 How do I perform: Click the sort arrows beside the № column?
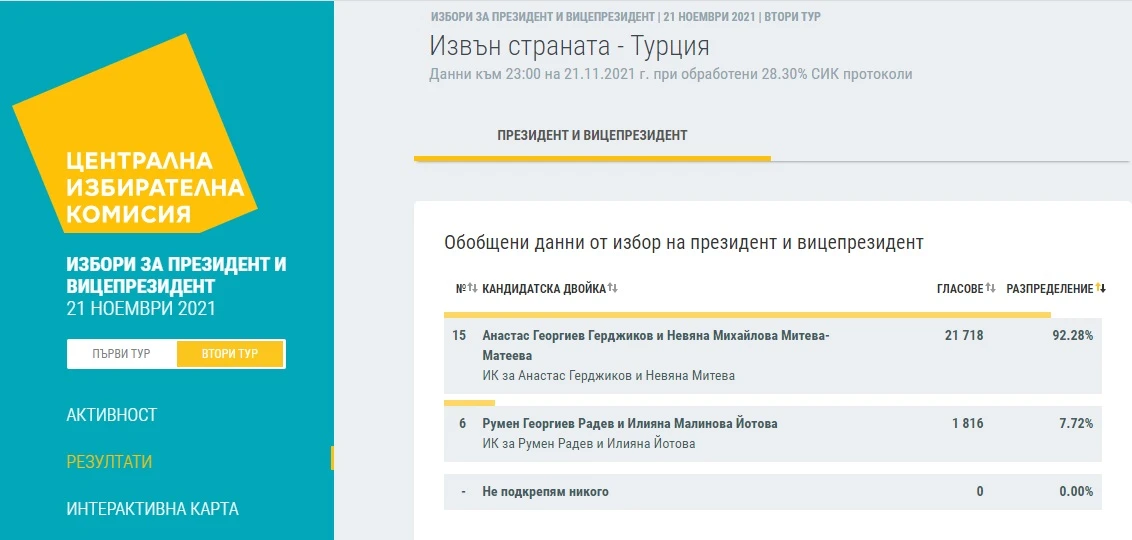tap(472, 289)
